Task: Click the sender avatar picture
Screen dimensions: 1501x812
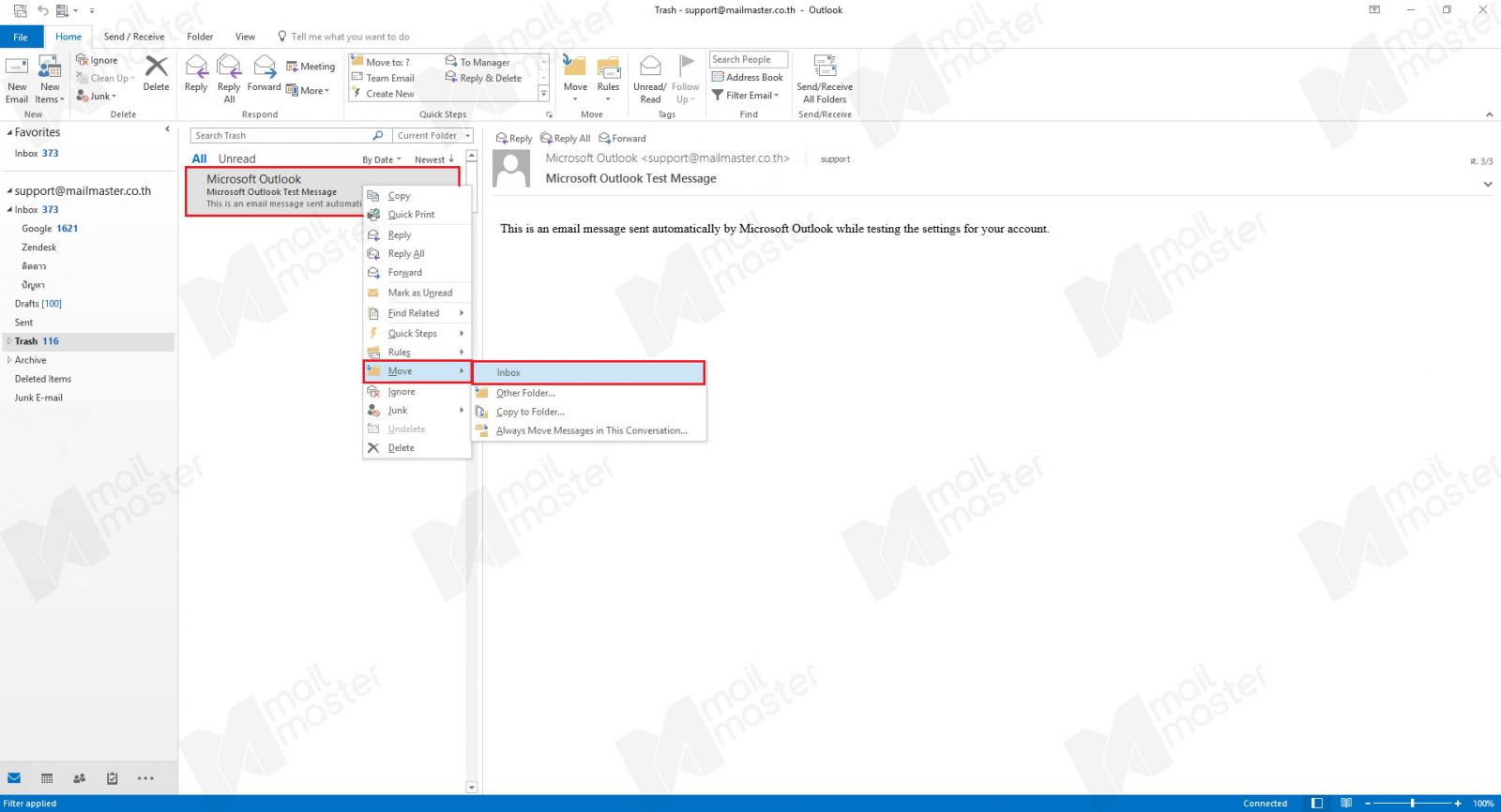Action: (x=511, y=170)
